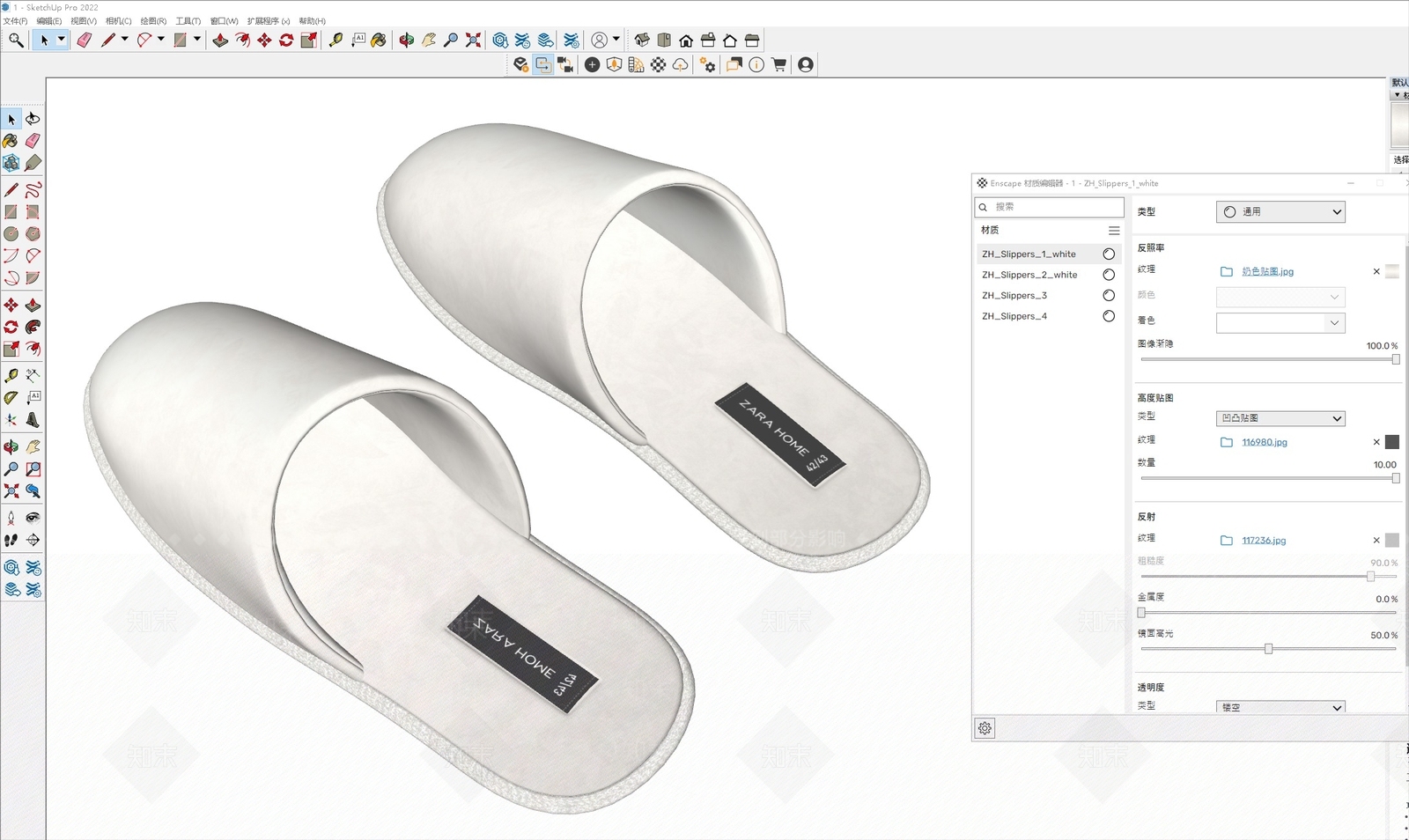The width and height of the screenshot is (1409, 840).
Task: Activate the Push/Pull tool in left toolbar
Action: click(33, 305)
